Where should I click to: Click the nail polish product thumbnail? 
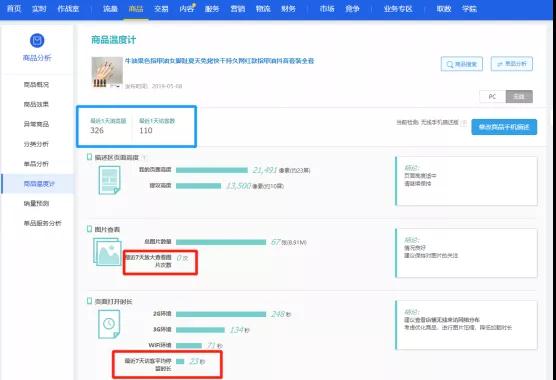click(x=107, y=72)
